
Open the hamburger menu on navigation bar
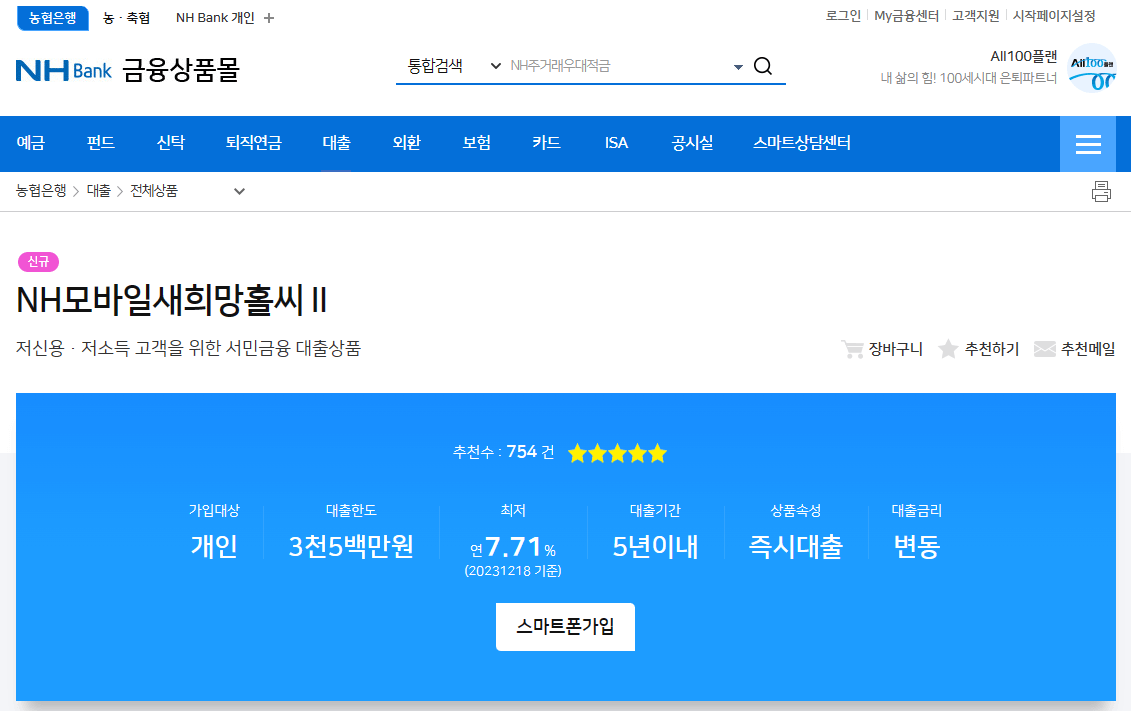[x=1087, y=143]
